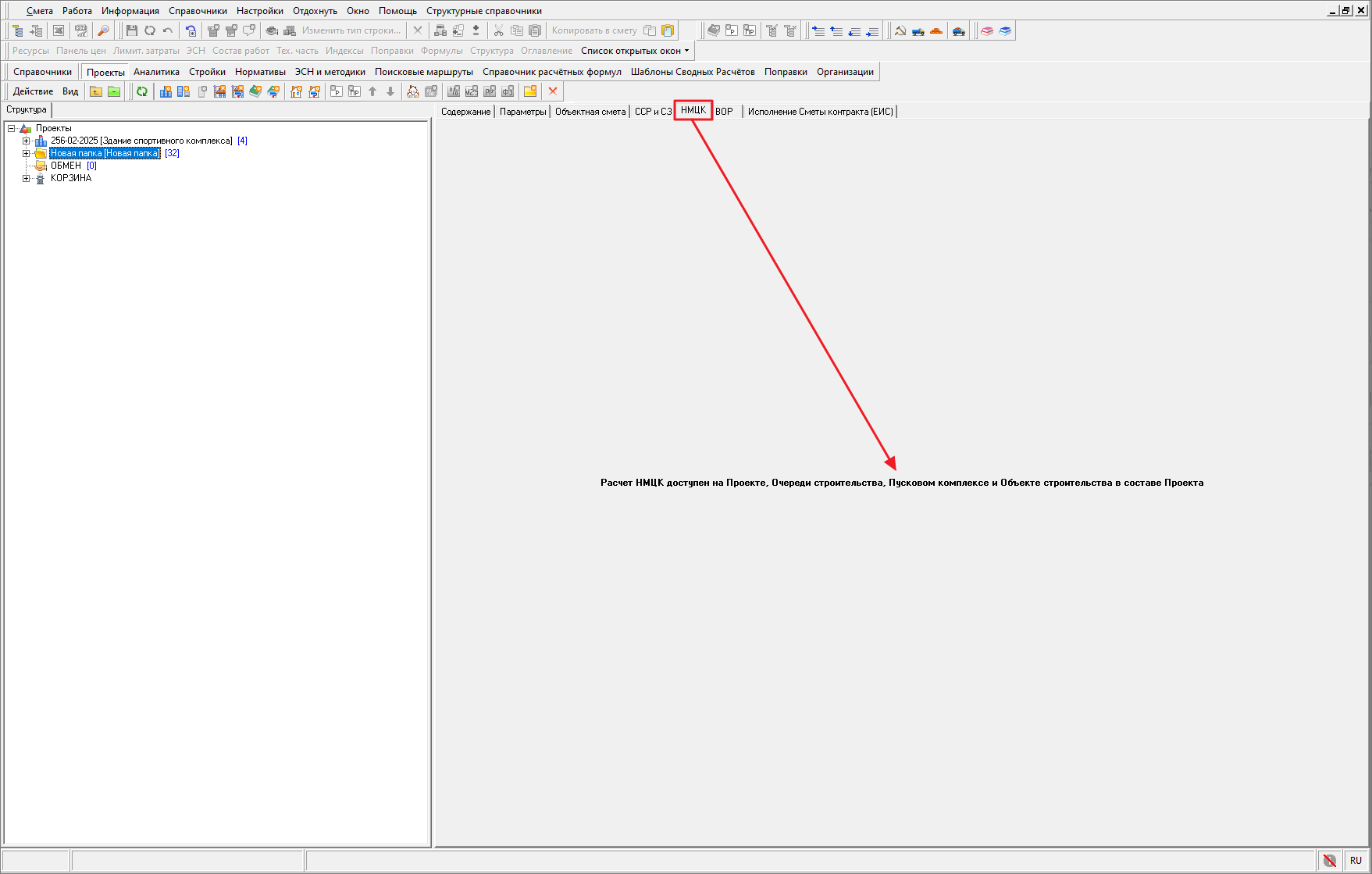
Task: Expand the КОРЗИНА tree node
Action: click(26, 178)
